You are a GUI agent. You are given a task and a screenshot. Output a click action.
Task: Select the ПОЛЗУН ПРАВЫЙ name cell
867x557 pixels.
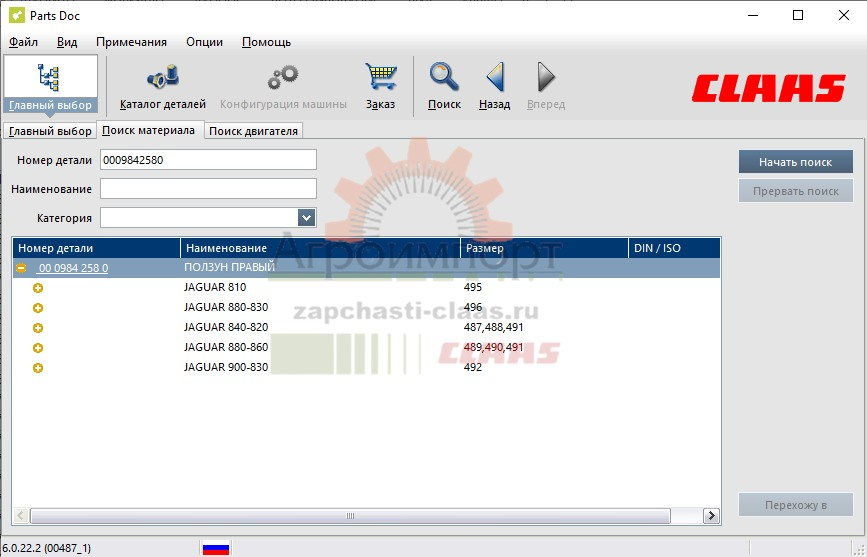coord(229,268)
